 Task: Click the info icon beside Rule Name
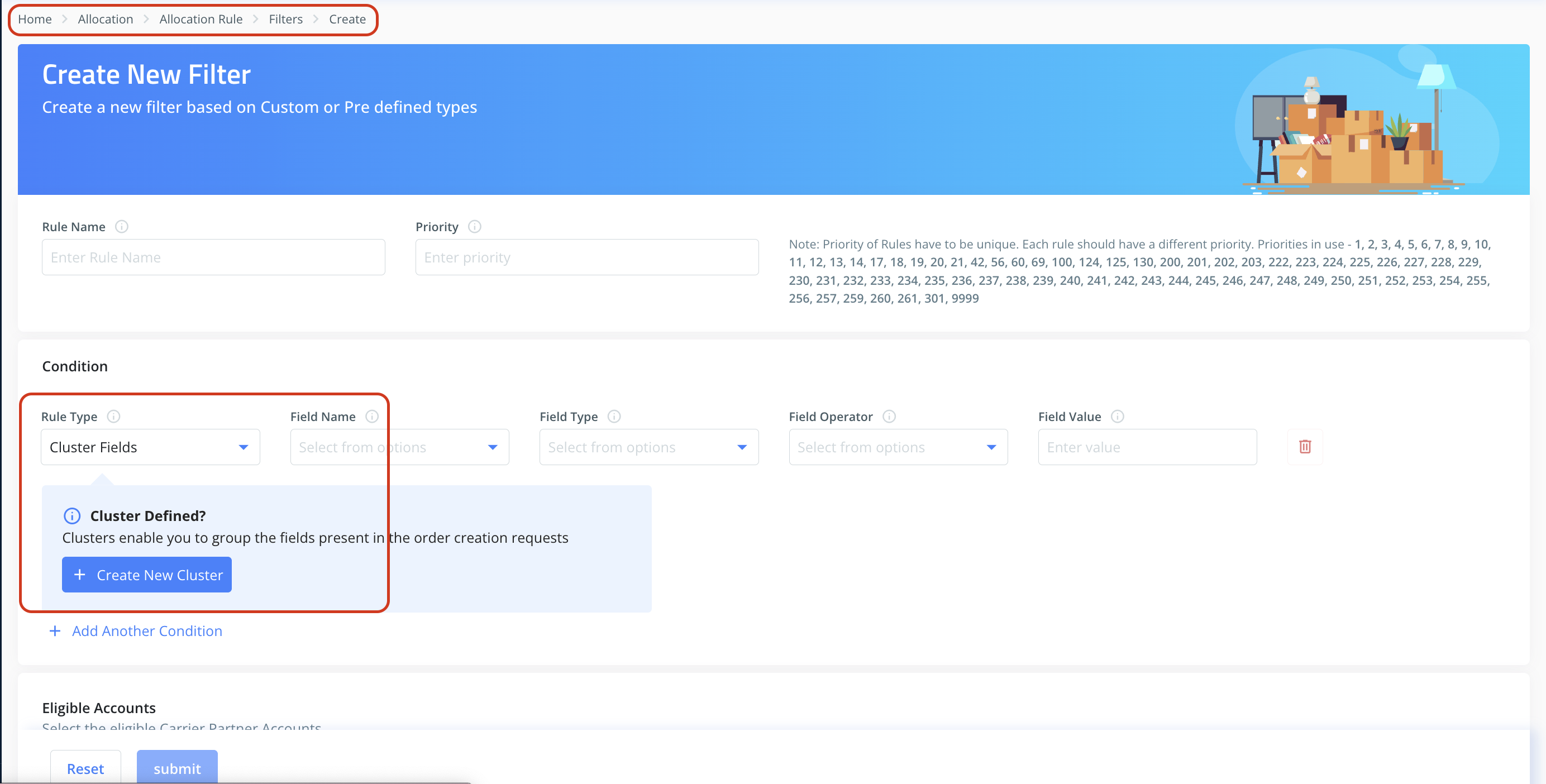pos(121,227)
